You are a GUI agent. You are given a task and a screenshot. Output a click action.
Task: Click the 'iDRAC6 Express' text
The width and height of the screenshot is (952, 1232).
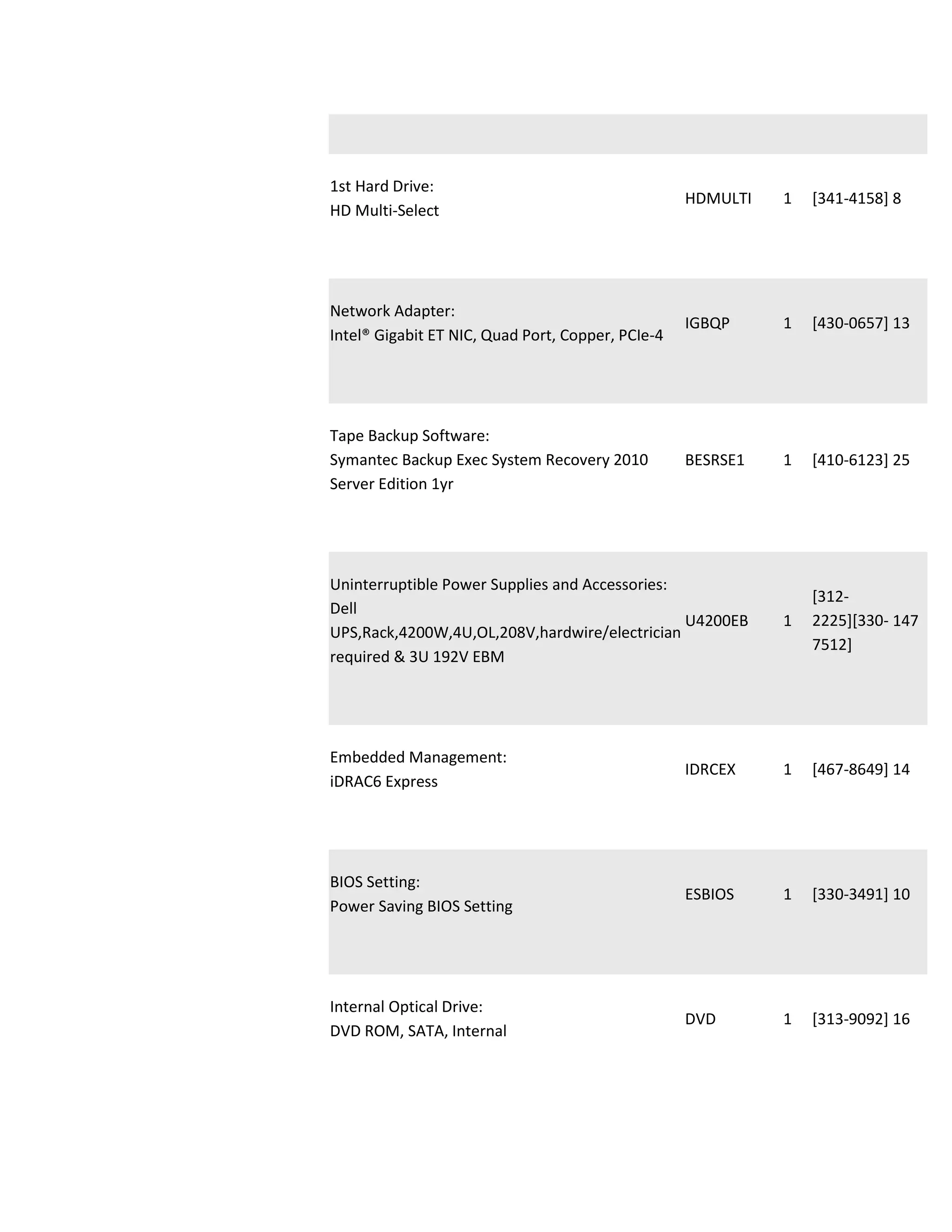tap(383, 782)
